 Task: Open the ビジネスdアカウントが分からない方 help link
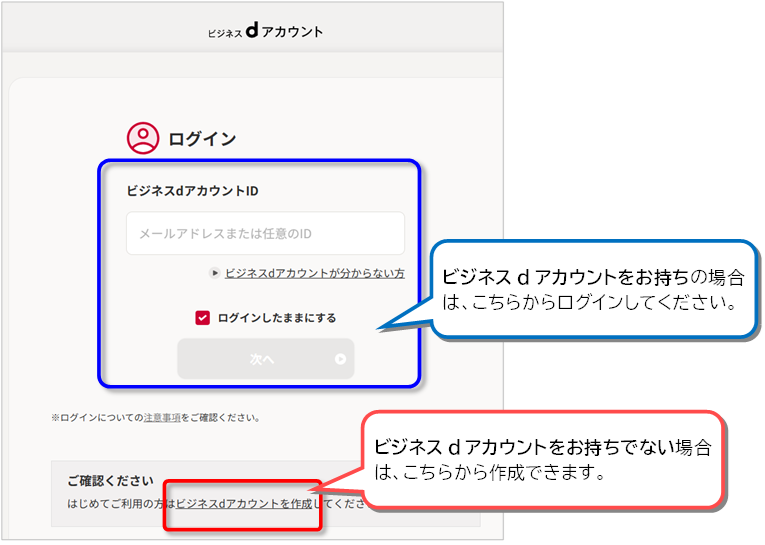(315, 273)
